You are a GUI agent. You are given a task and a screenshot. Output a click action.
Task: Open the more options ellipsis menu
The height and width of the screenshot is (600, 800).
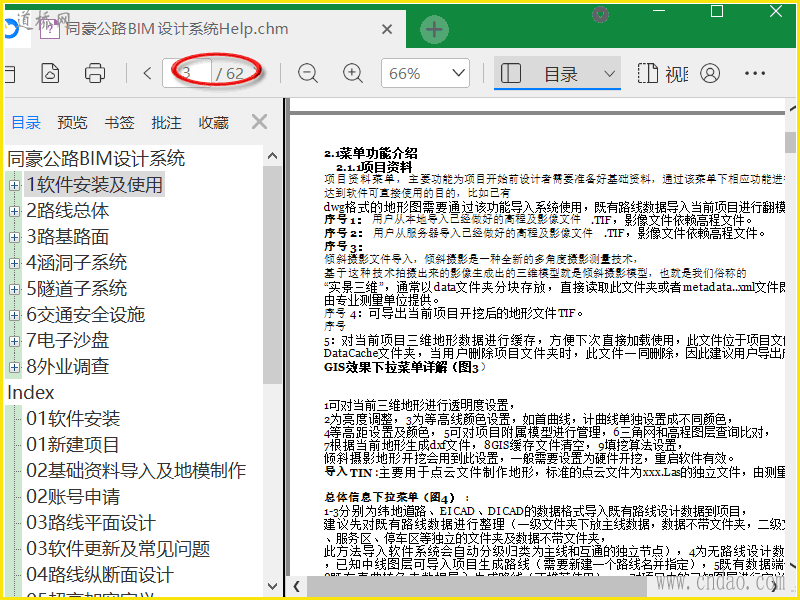pos(755,73)
